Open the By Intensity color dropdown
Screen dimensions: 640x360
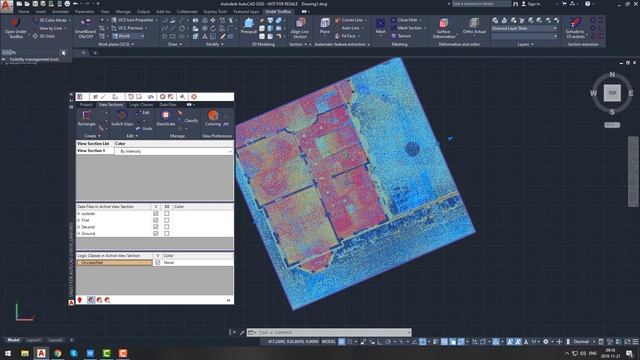tap(174, 151)
